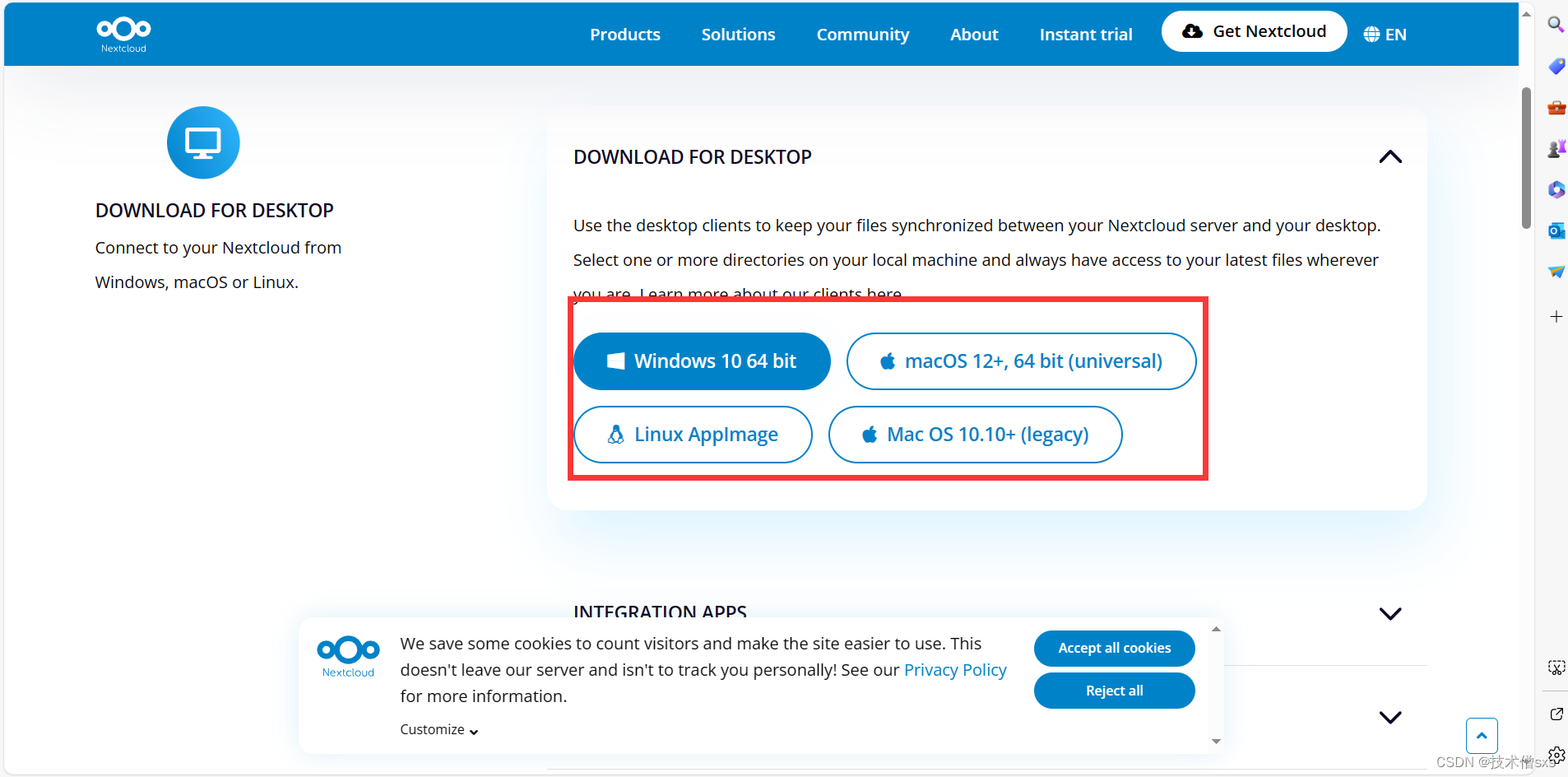Image resolution: width=1568 pixels, height=777 pixels.
Task: Click the open-in-new-window icon in sidebar
Action: (1556, 714)
